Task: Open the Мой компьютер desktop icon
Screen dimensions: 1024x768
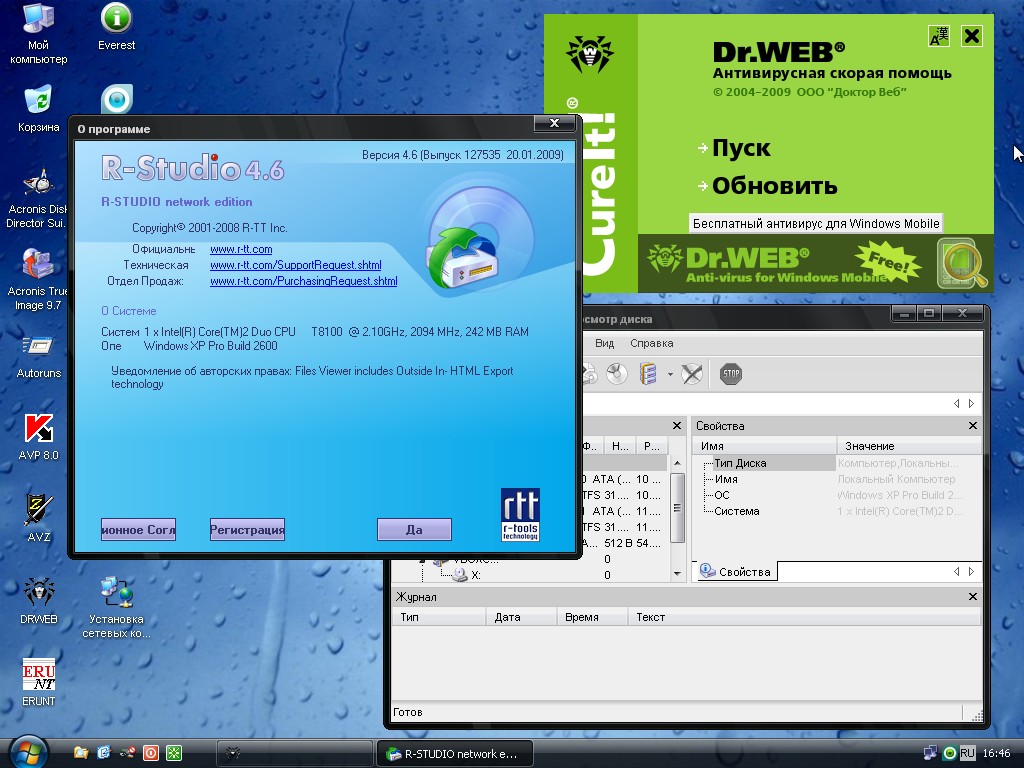Action: [38, 33]
